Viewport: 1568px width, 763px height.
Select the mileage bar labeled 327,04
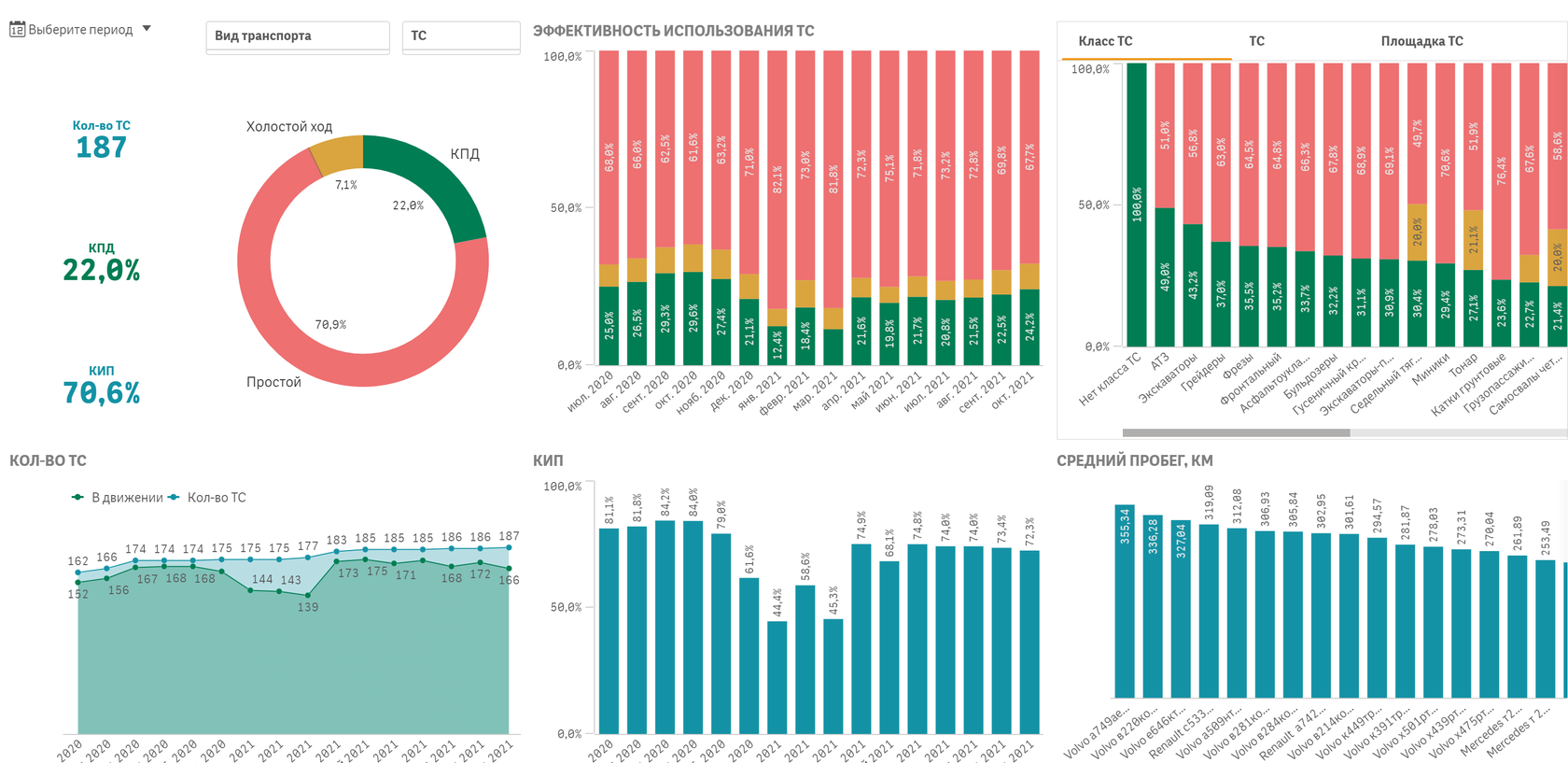[x=1181, y=610]
